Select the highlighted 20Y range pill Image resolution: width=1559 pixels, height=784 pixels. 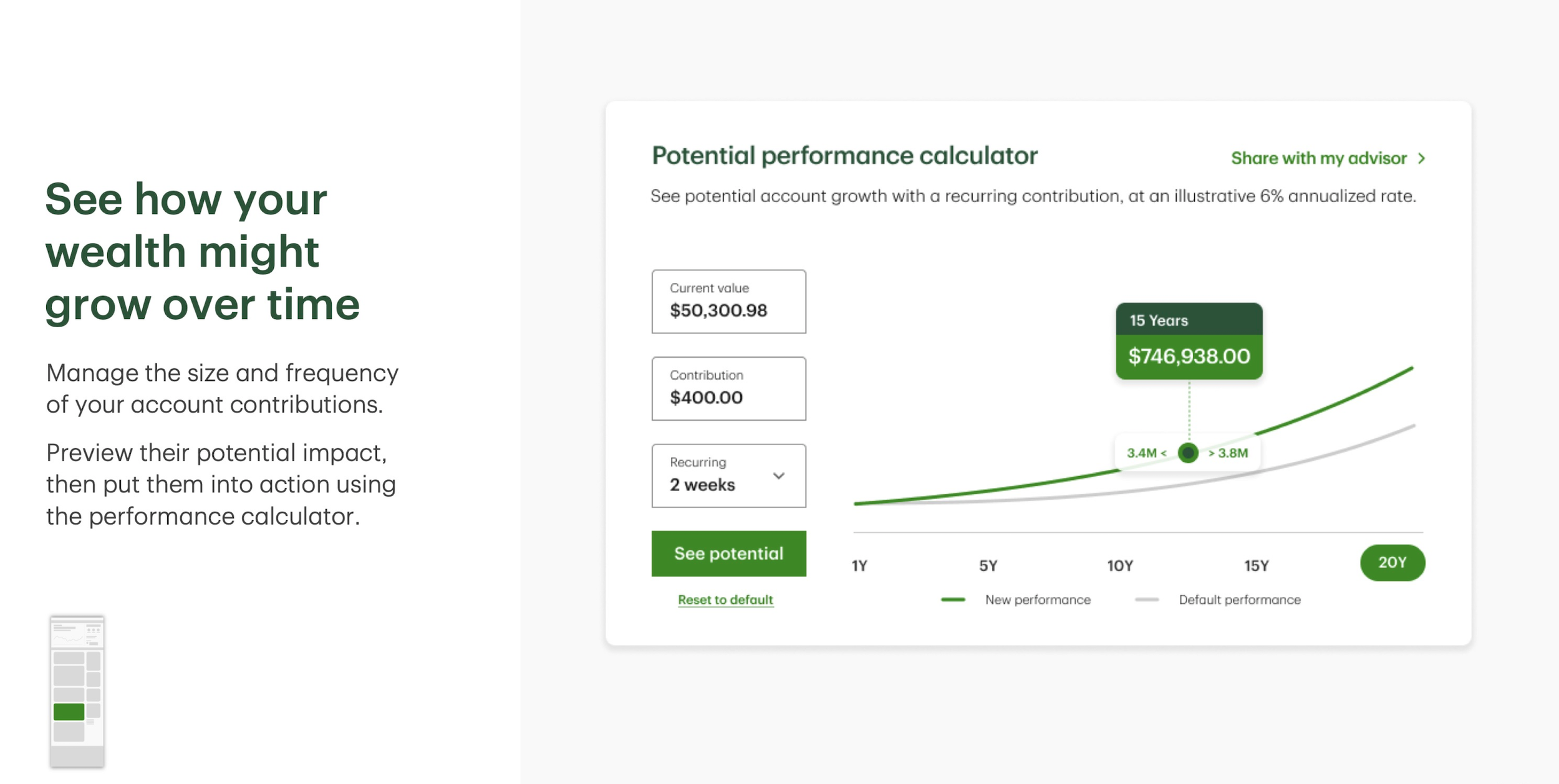(x=1392, y=563)
